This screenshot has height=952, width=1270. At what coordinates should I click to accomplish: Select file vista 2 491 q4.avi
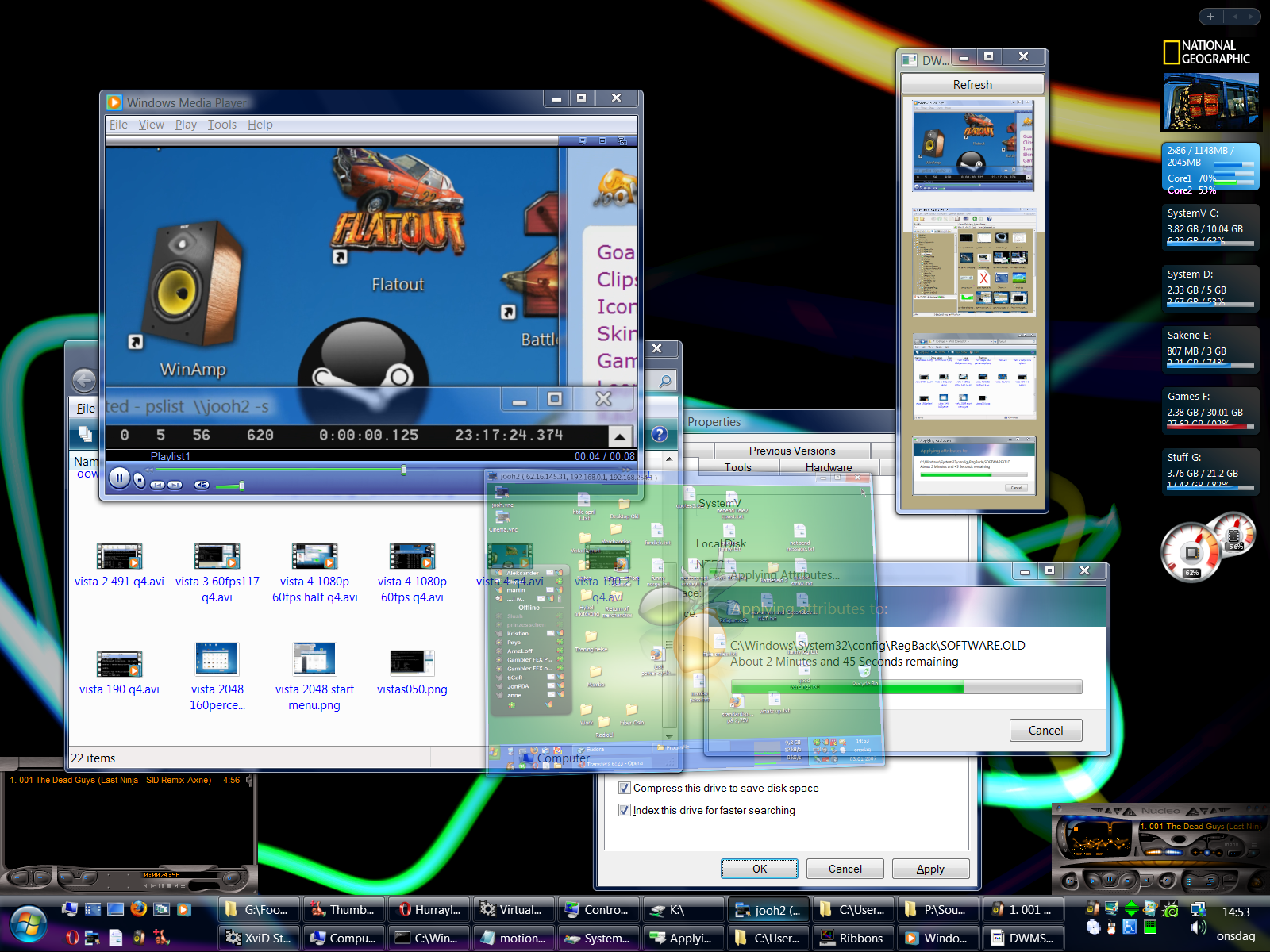coord(119,566)
